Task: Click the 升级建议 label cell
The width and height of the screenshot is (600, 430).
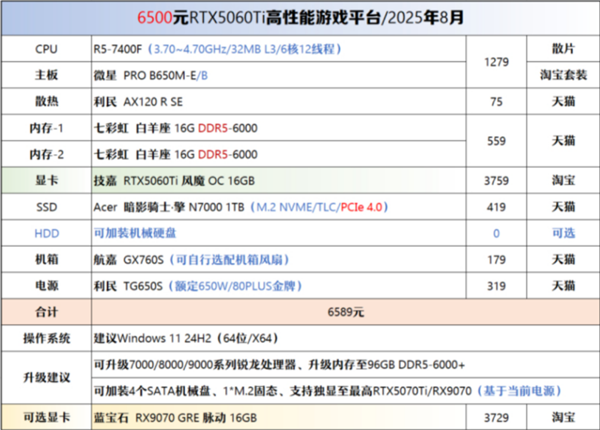Action: (x=46, y=378)
